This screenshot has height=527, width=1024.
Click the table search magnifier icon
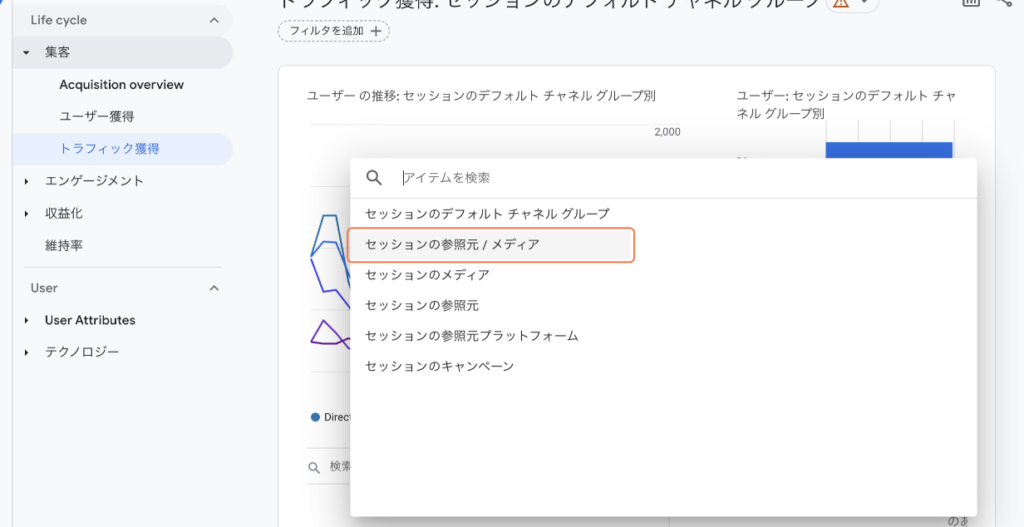click(314, 467)
